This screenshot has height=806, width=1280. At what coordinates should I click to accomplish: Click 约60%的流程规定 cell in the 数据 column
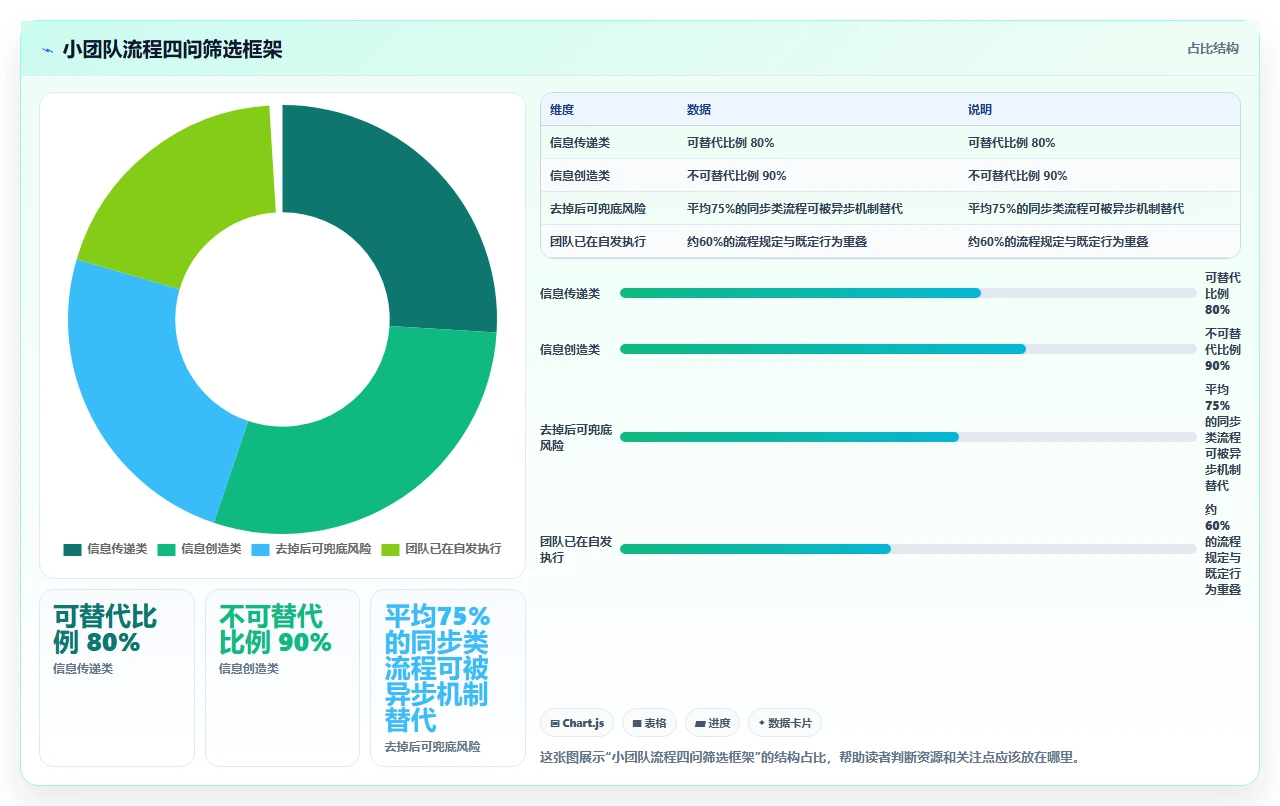tap(777, 242)
